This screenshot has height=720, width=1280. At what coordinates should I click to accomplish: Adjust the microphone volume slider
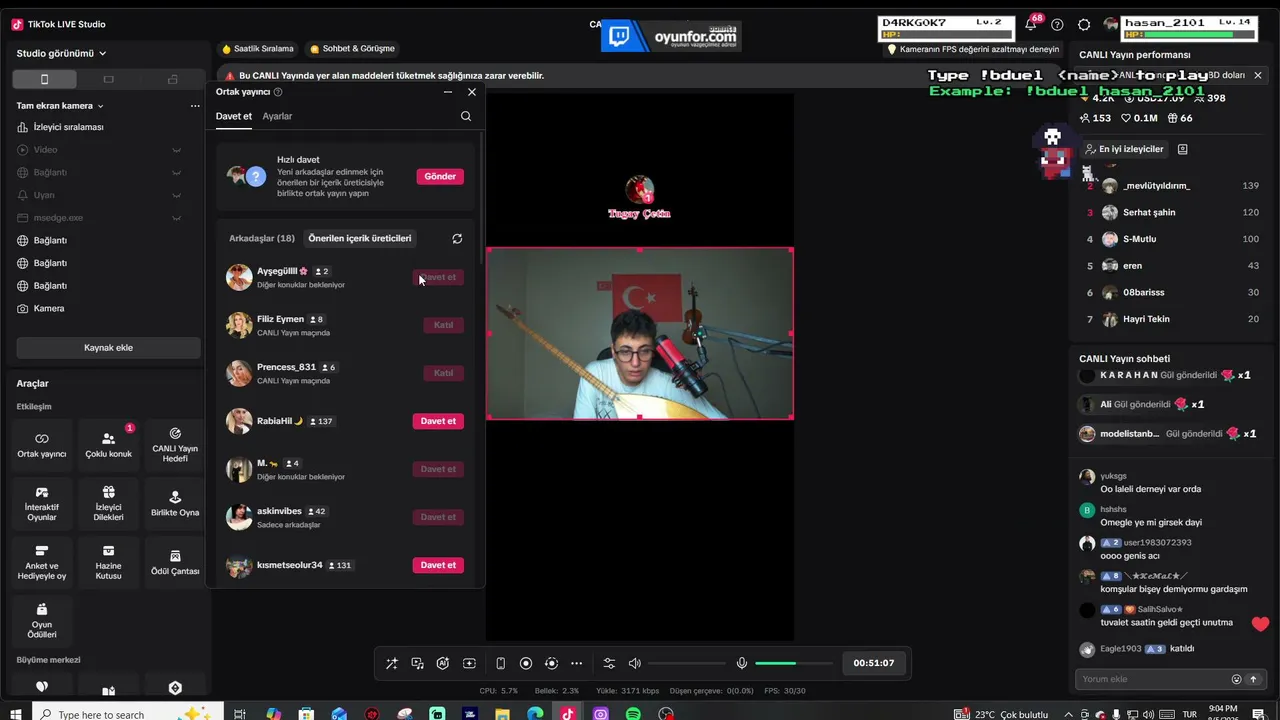click(794, 663)
